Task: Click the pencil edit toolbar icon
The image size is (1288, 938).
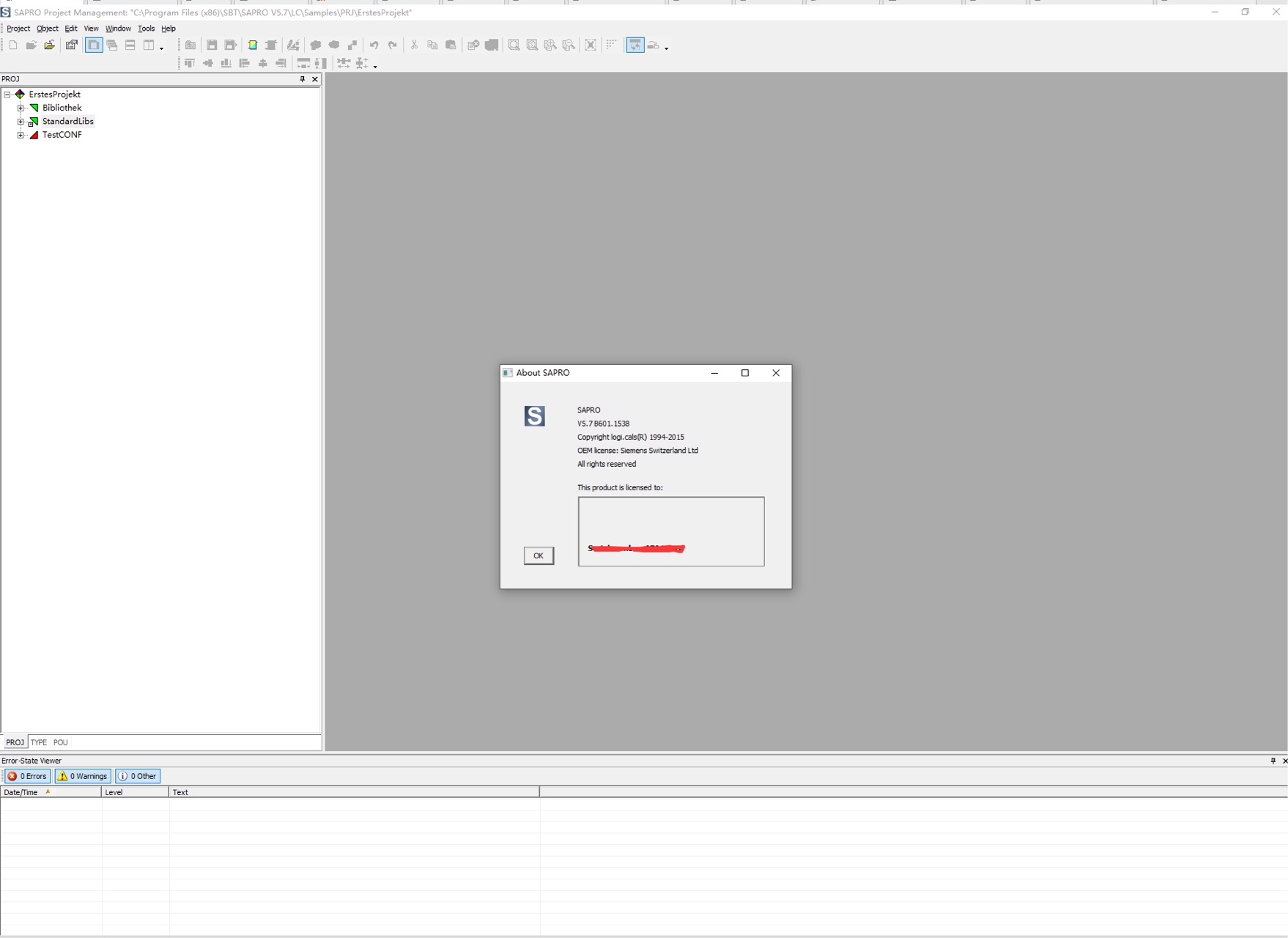Action: pyautogui.click(x=293, y=45)
